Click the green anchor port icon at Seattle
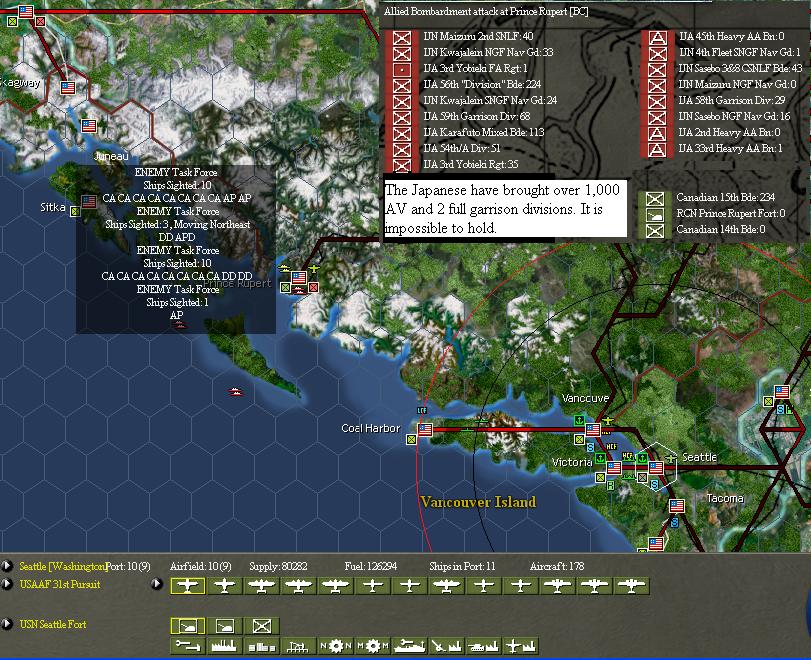Screen dimensions: 811x660 click(x=641, y=458)
